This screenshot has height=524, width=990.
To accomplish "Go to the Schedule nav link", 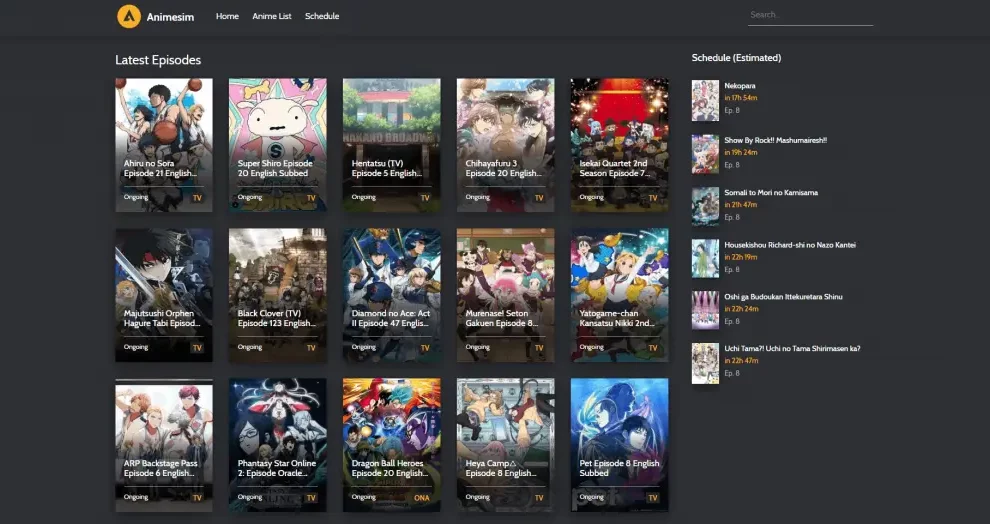I will click(322, 16).
